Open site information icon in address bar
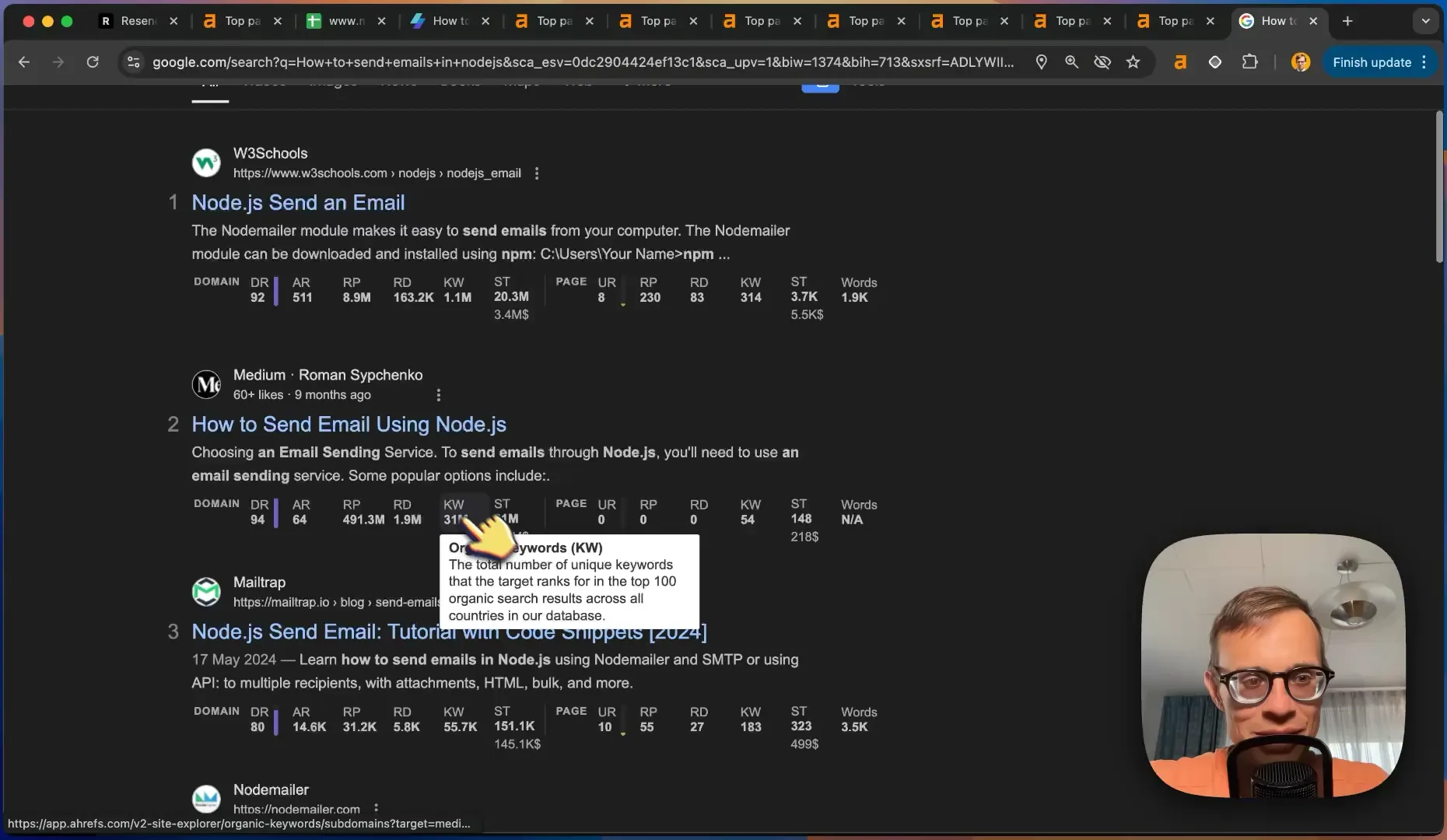The width and height of the screenshot is (1447, 840). click(x=134, y=62)
